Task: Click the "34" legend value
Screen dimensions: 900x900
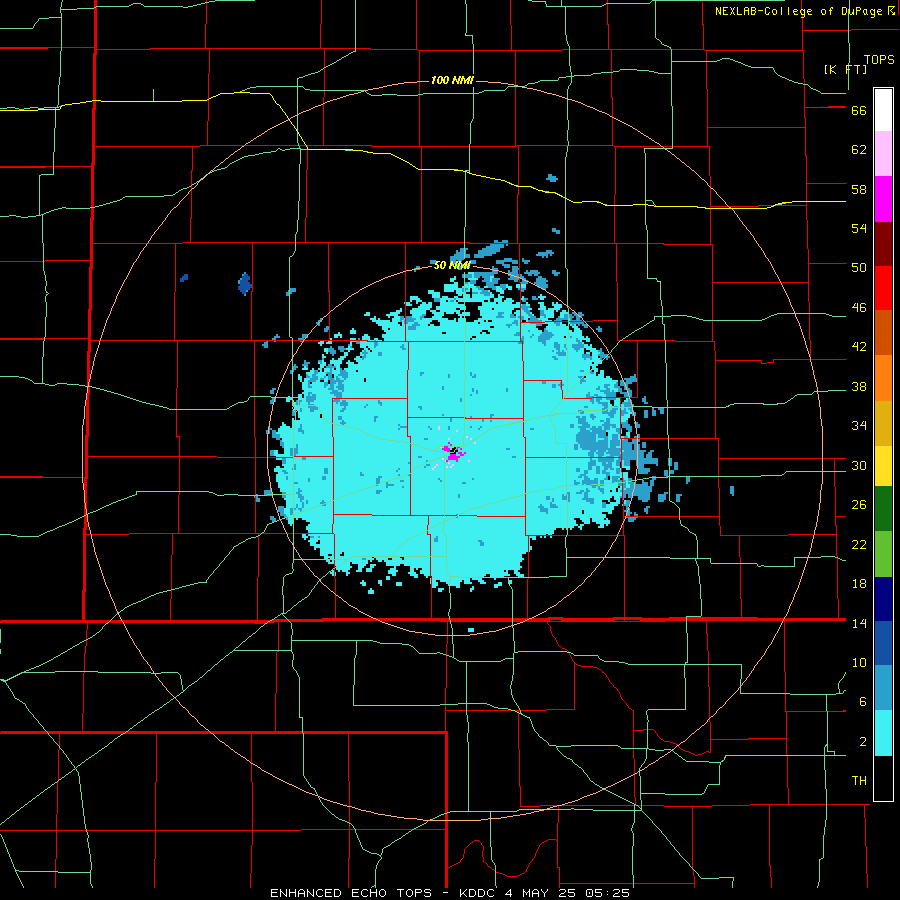Action: (859, 425)
